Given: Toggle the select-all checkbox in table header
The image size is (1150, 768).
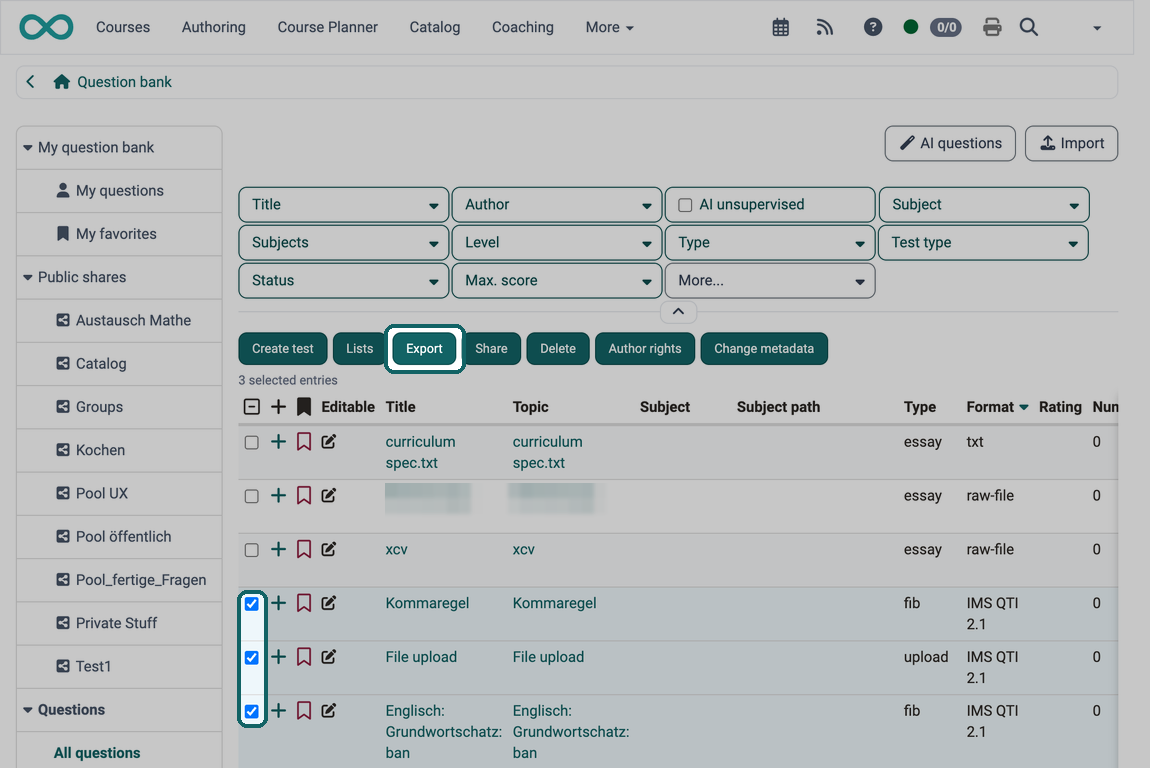Looking at the screenshot, I should [x=252, y=406].
